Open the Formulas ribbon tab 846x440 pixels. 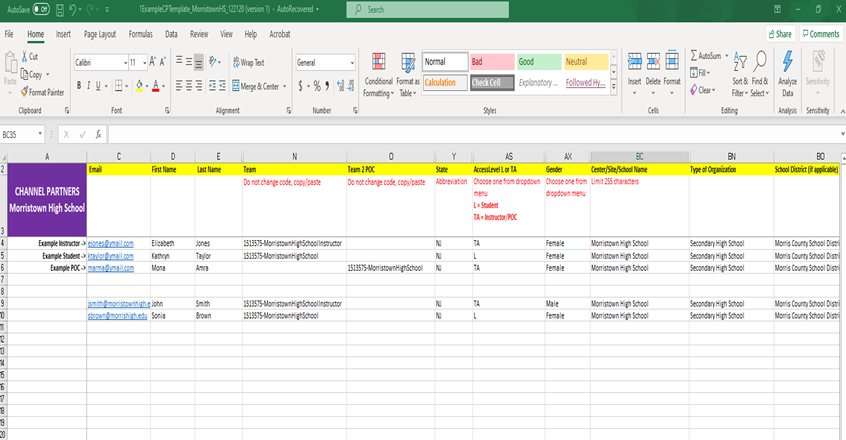tap(140, 34)
